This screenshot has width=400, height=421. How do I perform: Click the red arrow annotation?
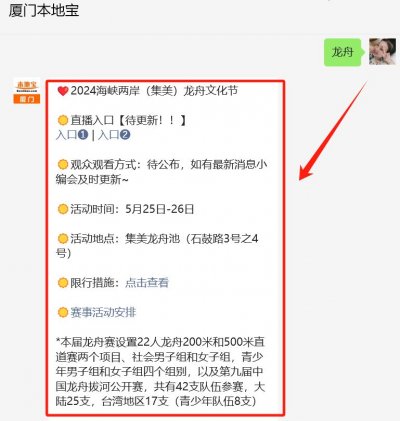click(332, 131)
